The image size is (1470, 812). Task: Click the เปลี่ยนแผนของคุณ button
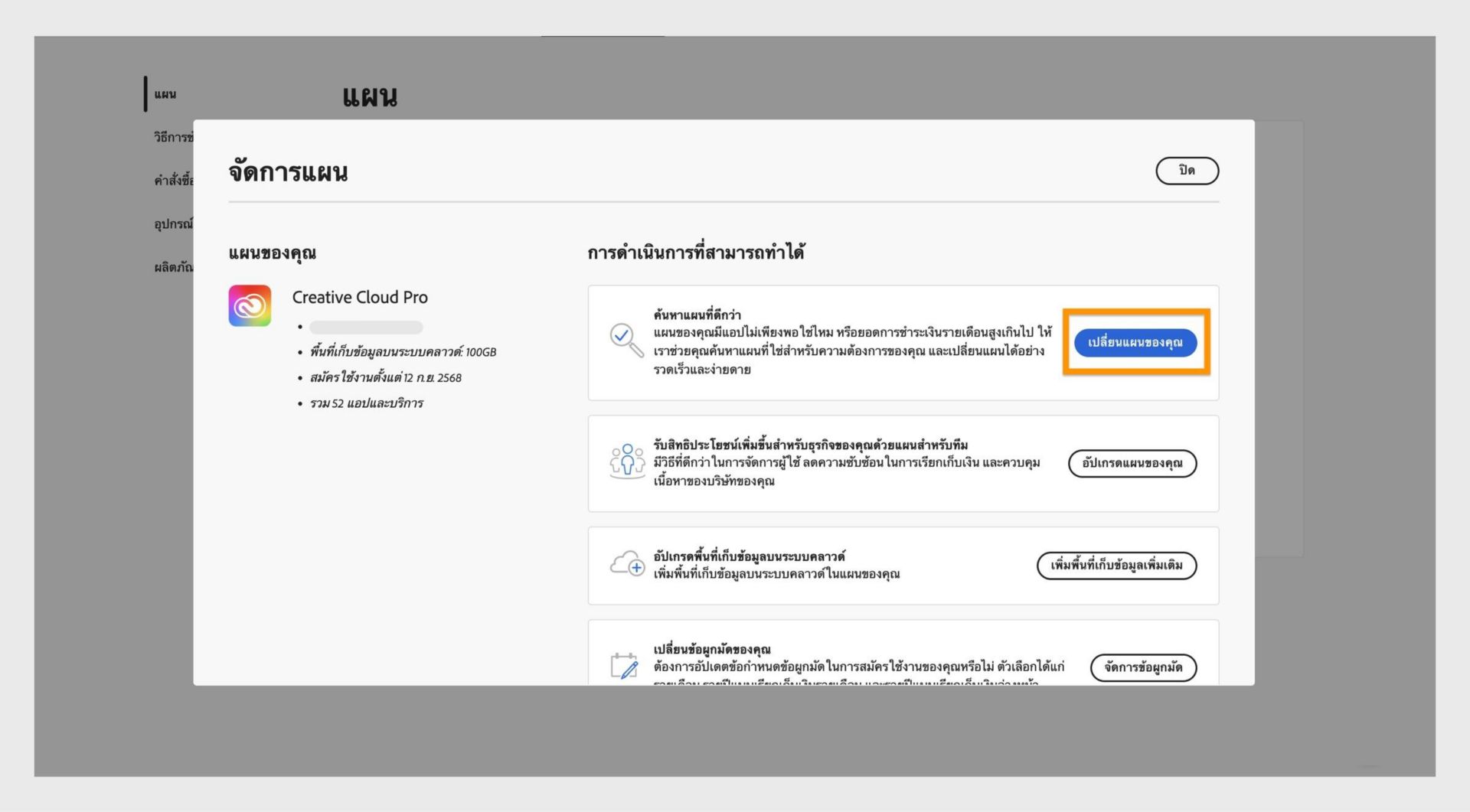point(1135,343)
